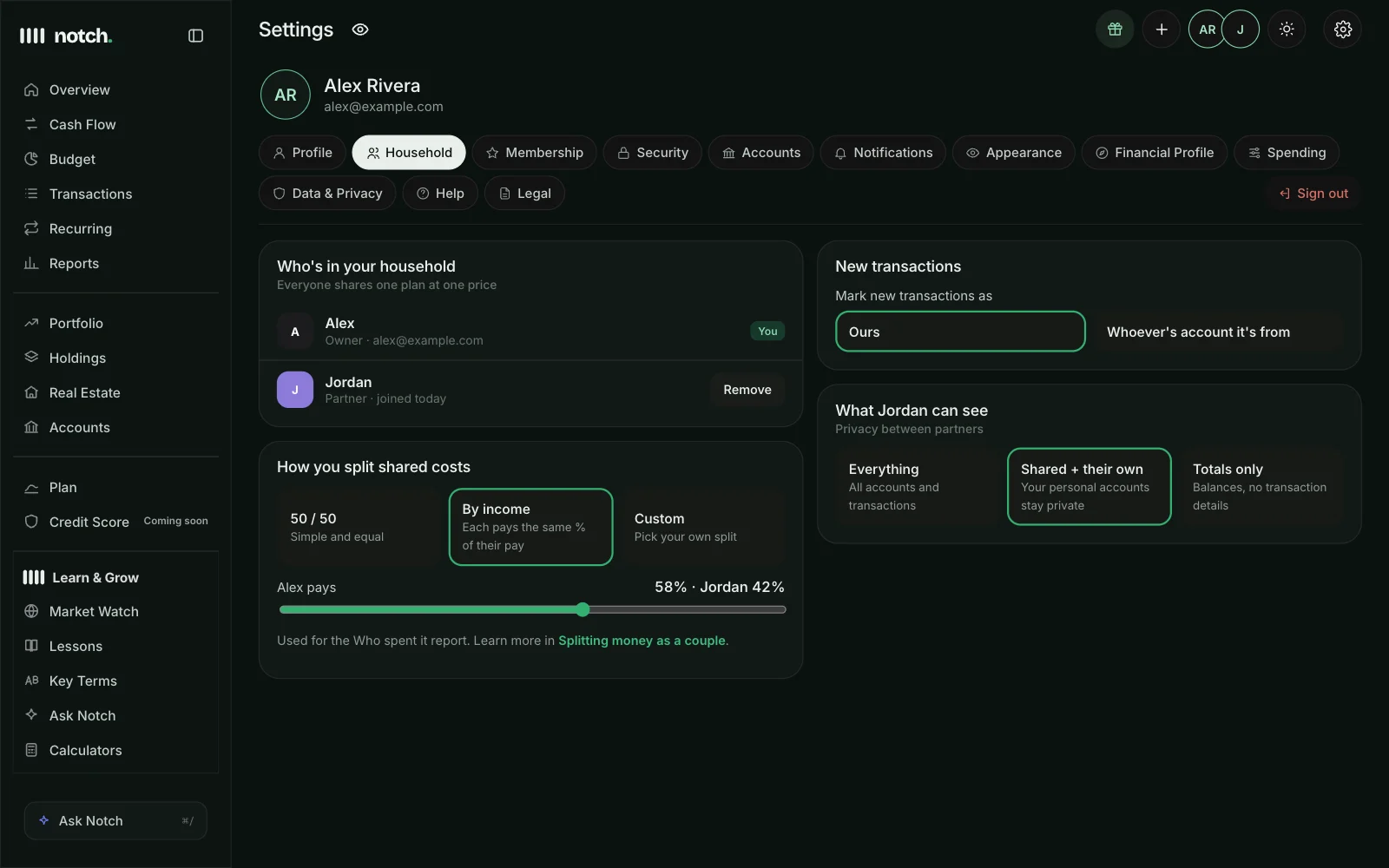Open the Financial Profile tab
Viewport: 1389px width, 868px height.
click(x=1155, y=153)
